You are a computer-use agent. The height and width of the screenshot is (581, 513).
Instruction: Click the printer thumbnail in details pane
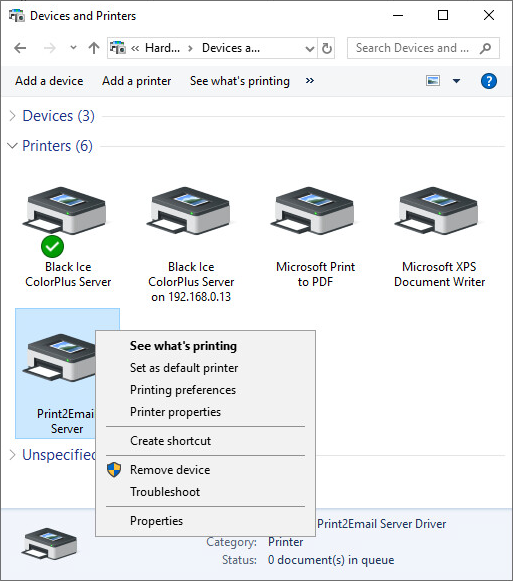point(50,544)
